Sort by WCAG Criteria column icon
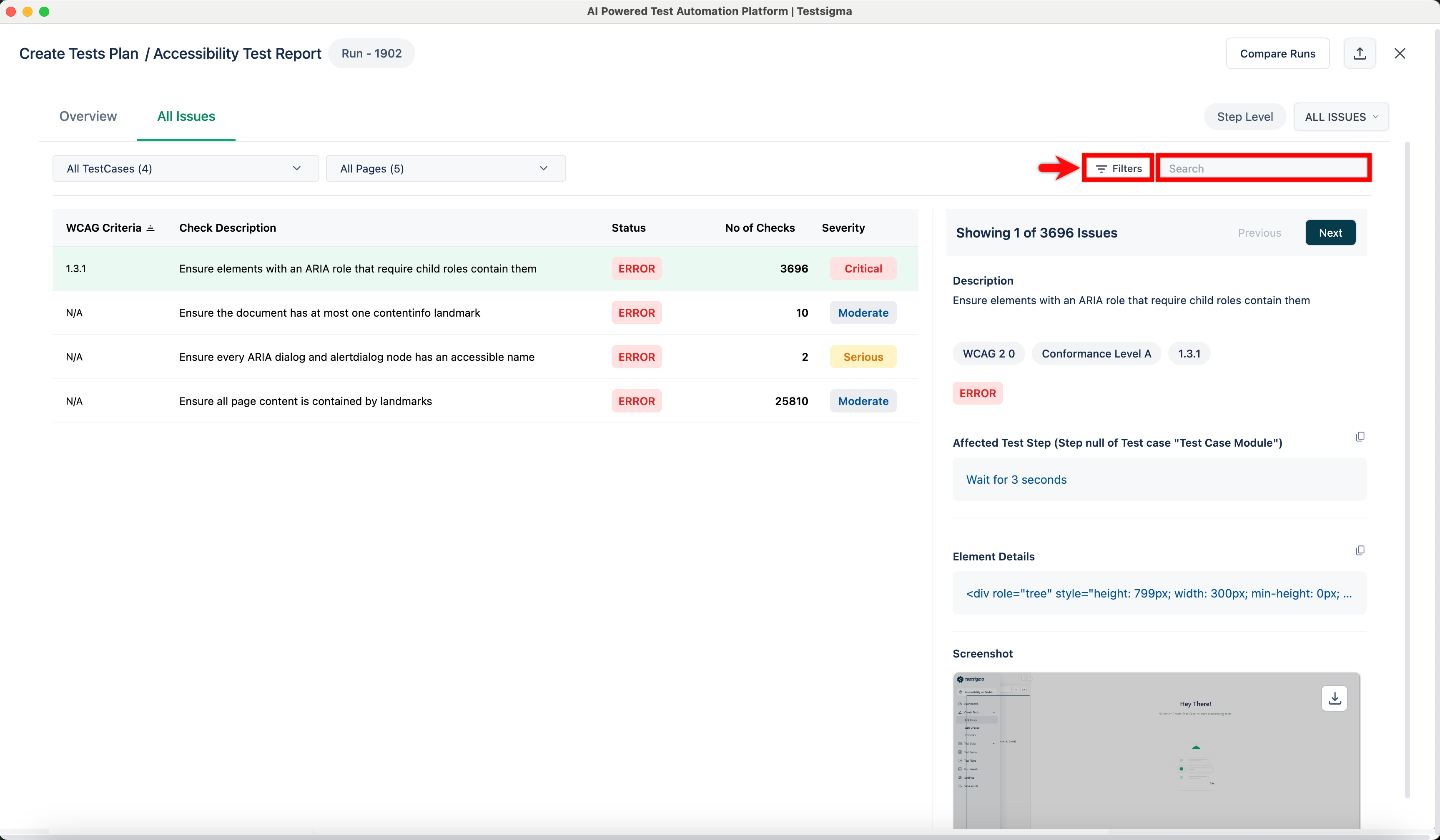 click(x=150, y=228)
